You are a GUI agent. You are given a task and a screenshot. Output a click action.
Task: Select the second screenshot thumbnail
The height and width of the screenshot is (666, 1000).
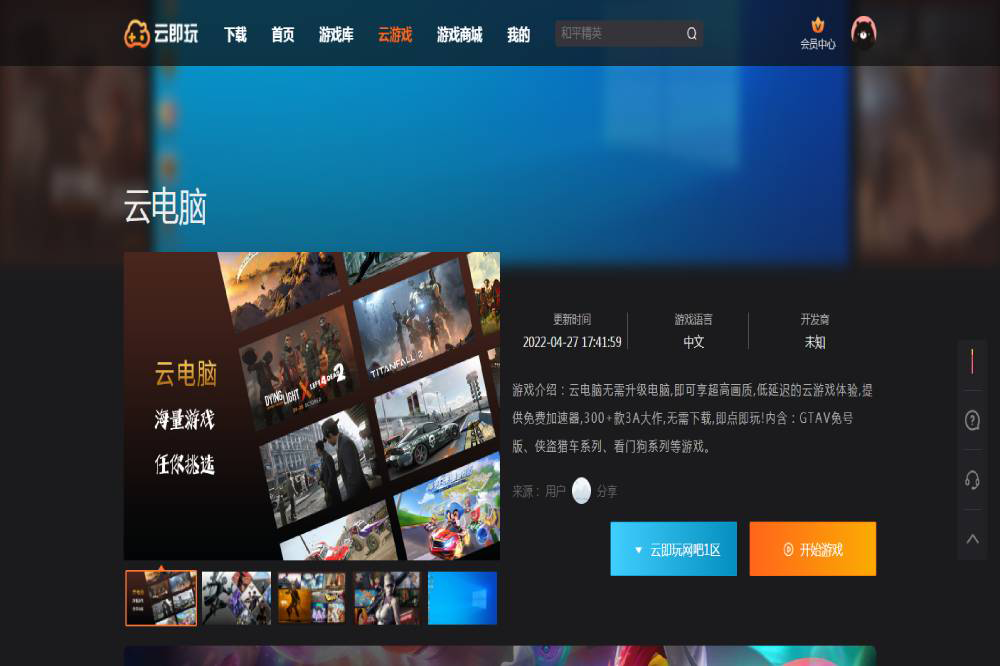(237, 598)
